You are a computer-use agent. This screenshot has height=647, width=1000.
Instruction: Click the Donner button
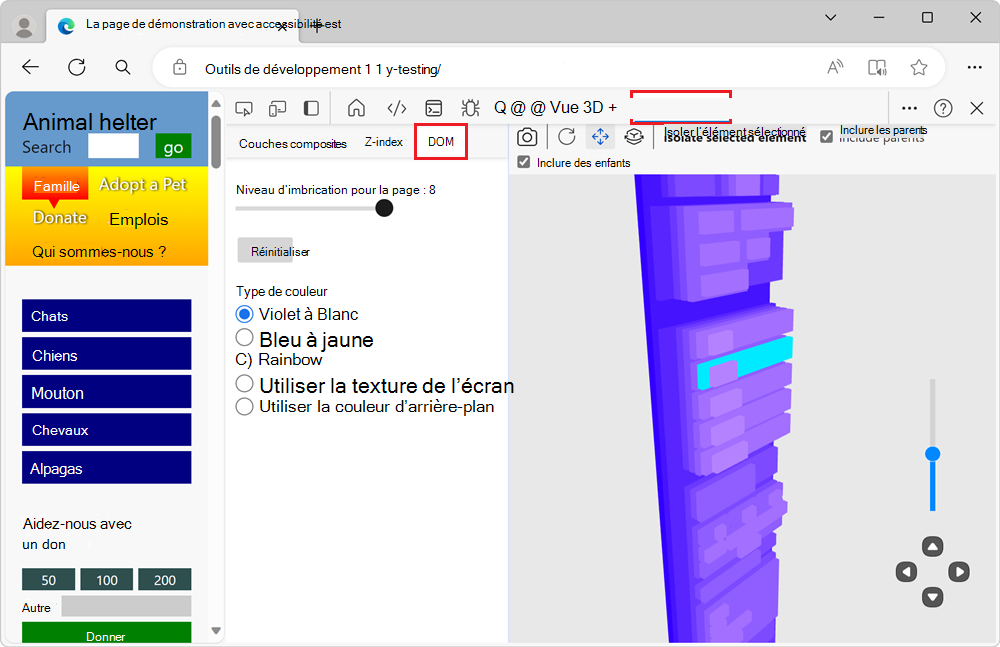pyautogui.click(x=107, y=634)
